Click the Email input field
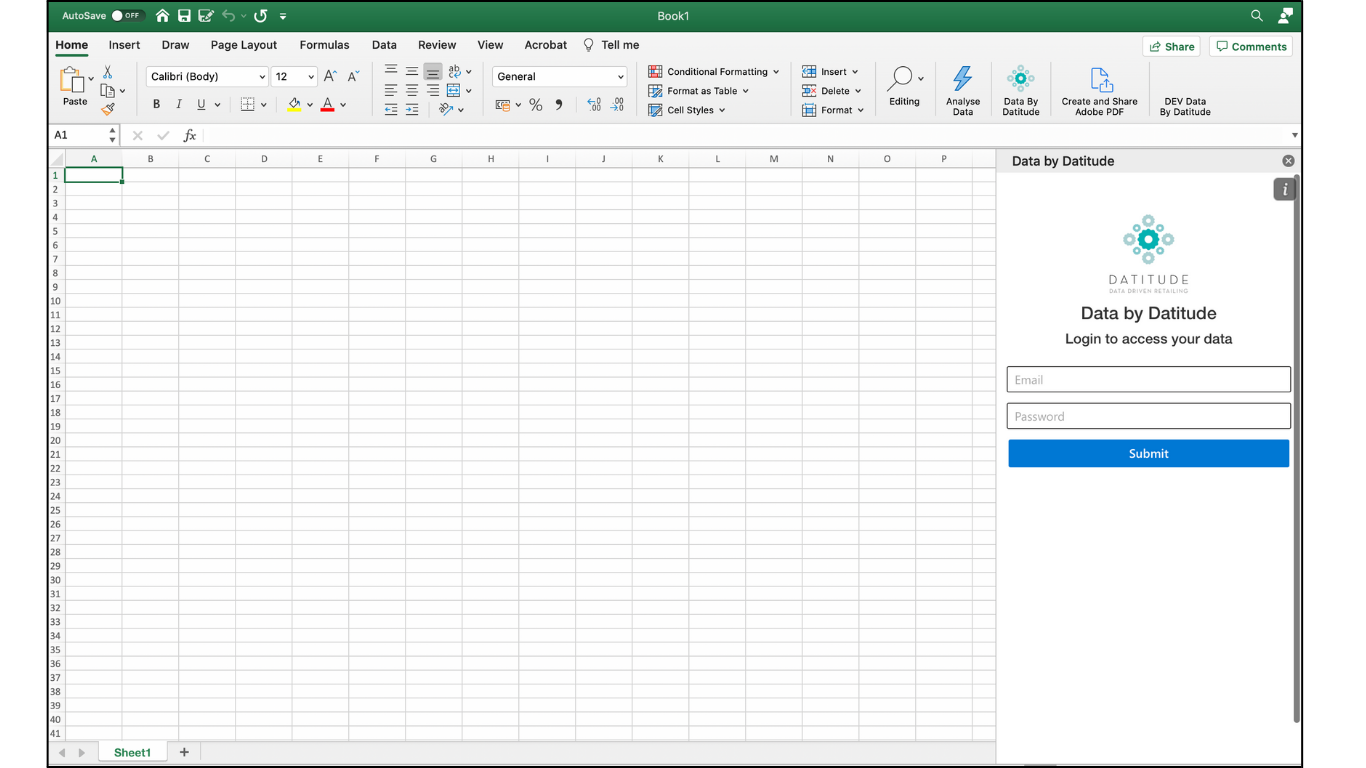This screenshot has height=768, width=1366. coord(1148,379)
